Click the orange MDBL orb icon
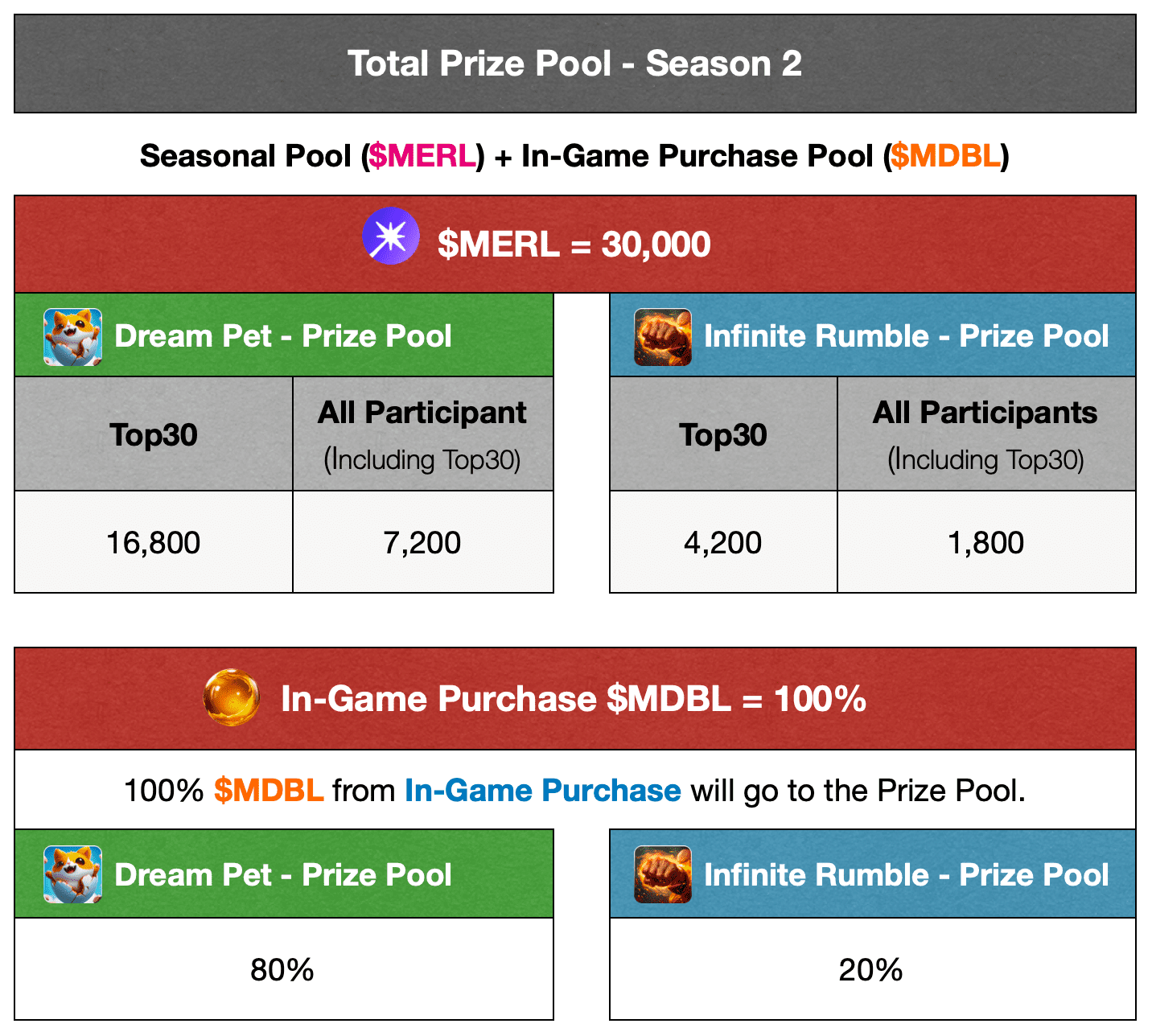 coord(232,697)
